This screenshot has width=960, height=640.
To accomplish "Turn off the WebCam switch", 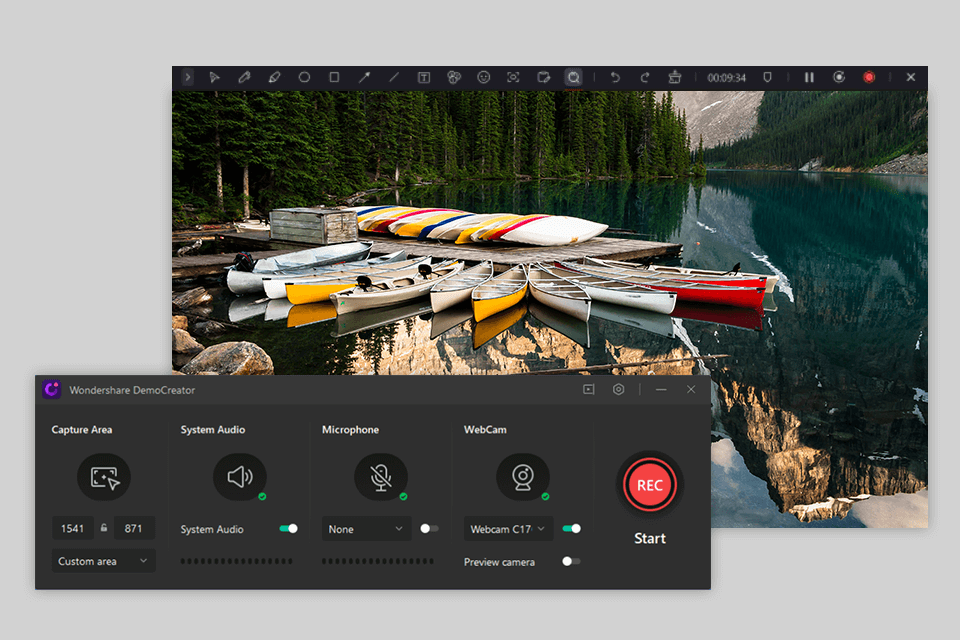I will [x=571, y=529].
